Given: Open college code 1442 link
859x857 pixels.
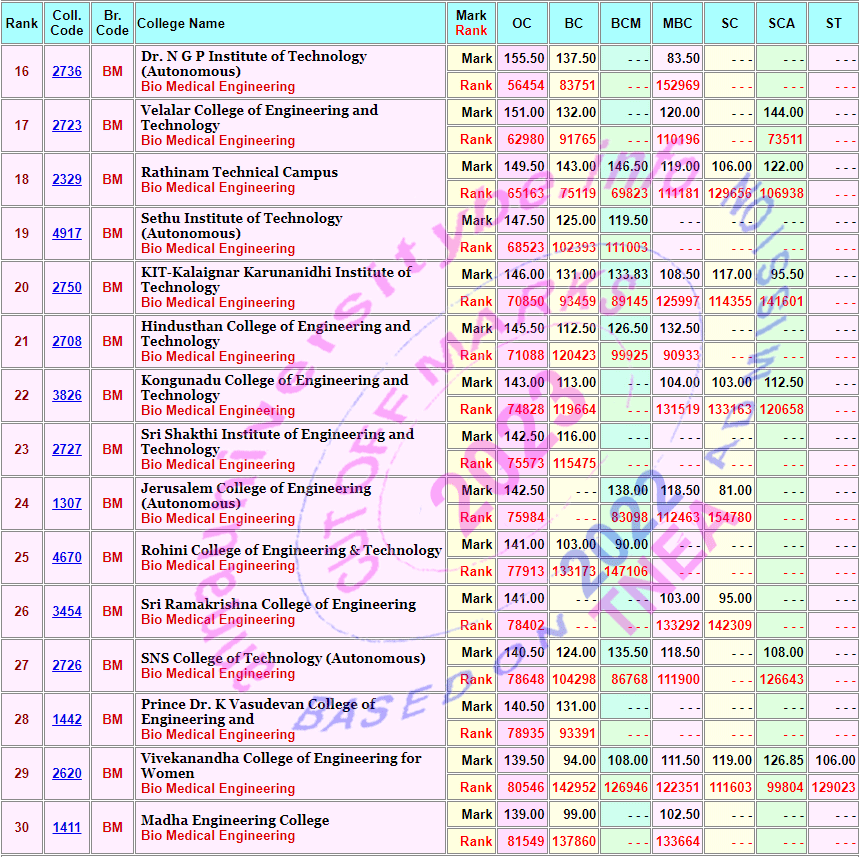Looking at the screenshot, I should [67, 720].
